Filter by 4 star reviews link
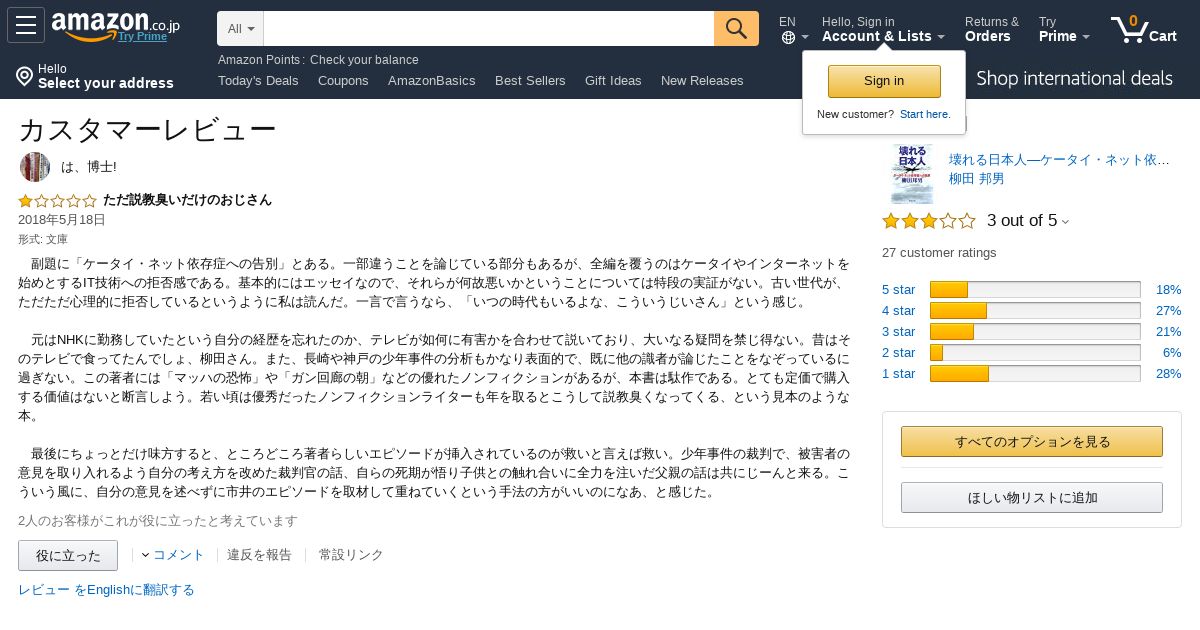This screenshot has height=630, width=1200. pyautogui.click(x=898, y=311)
